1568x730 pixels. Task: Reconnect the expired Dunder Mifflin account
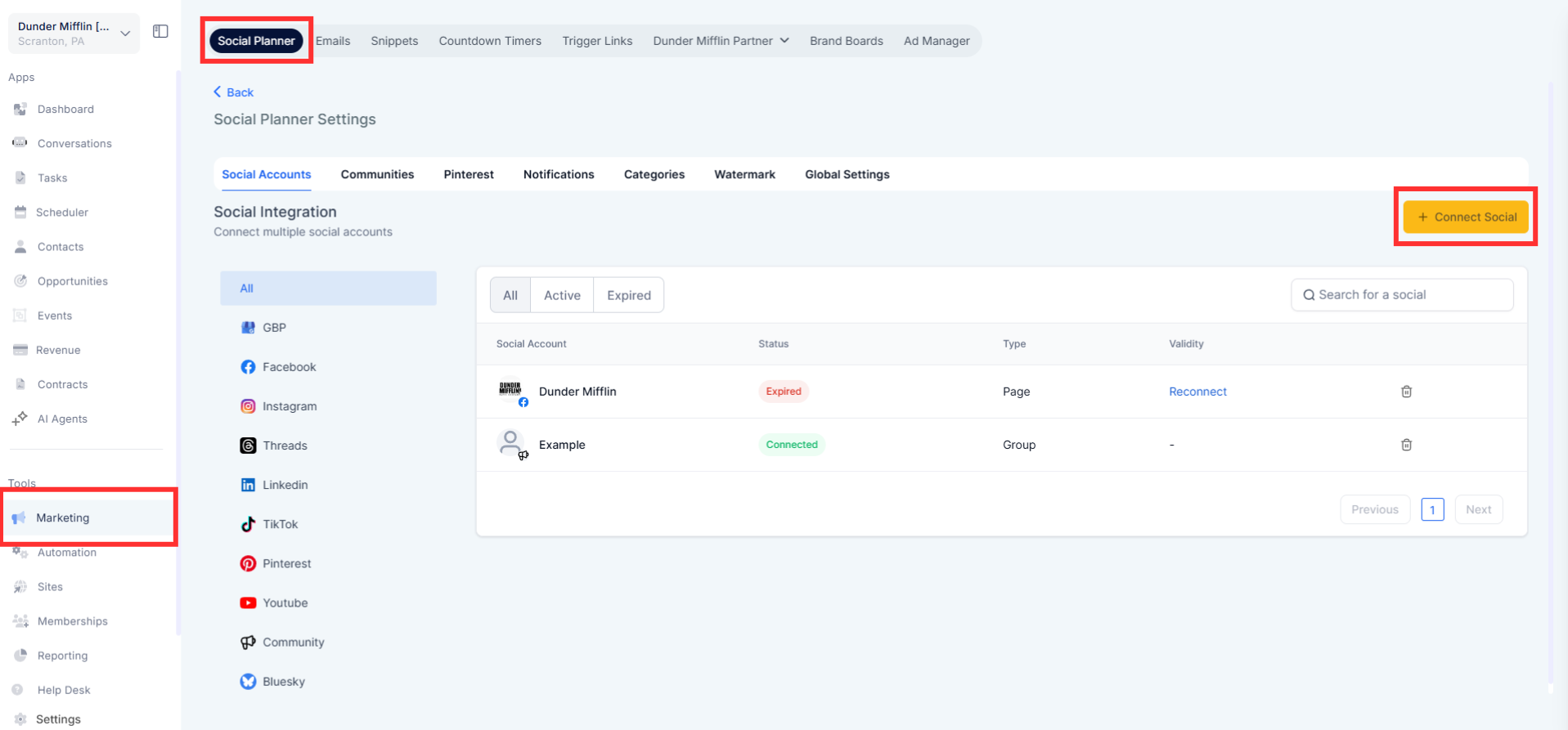1197,392
